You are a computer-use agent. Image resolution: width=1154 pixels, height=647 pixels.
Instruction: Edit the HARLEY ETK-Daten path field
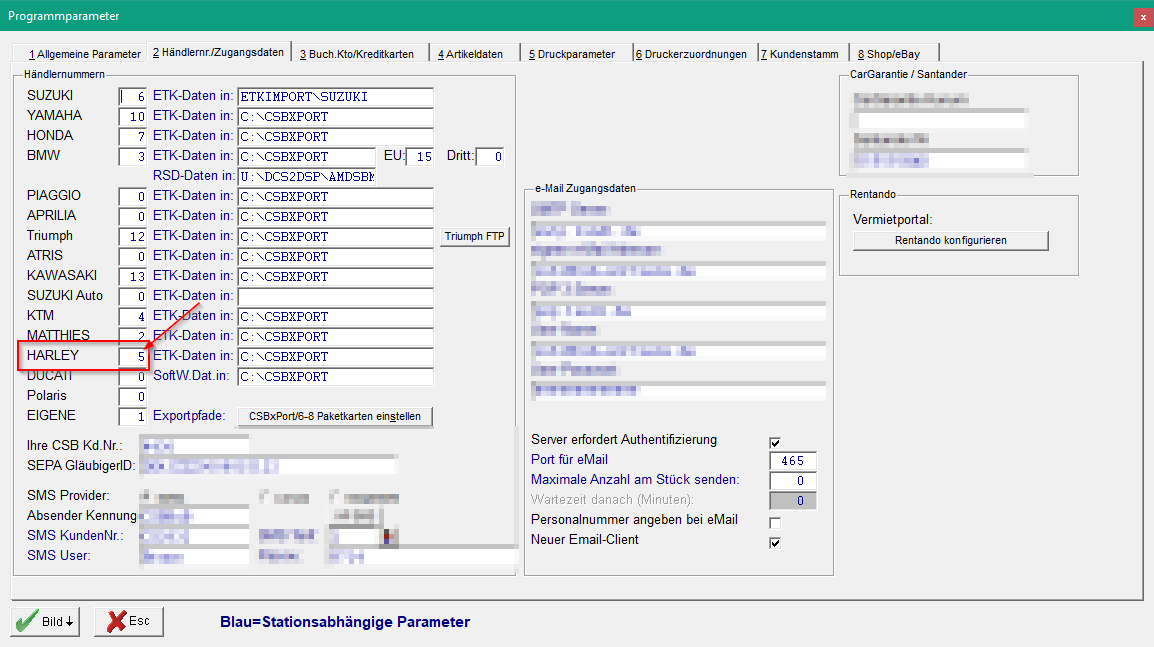pyautogui.click(x=336, y=356)
